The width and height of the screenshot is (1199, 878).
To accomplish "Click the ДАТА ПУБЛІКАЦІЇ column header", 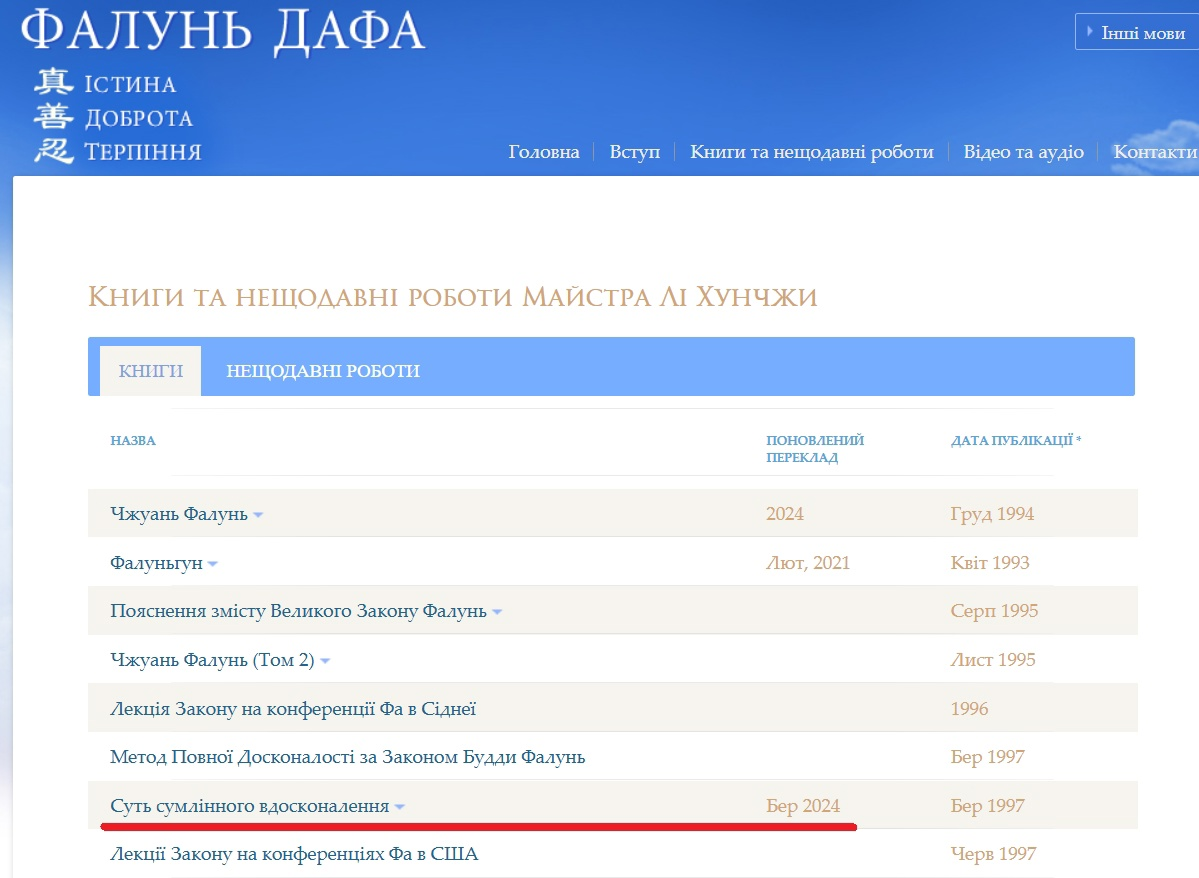I will click(1015, 441).
